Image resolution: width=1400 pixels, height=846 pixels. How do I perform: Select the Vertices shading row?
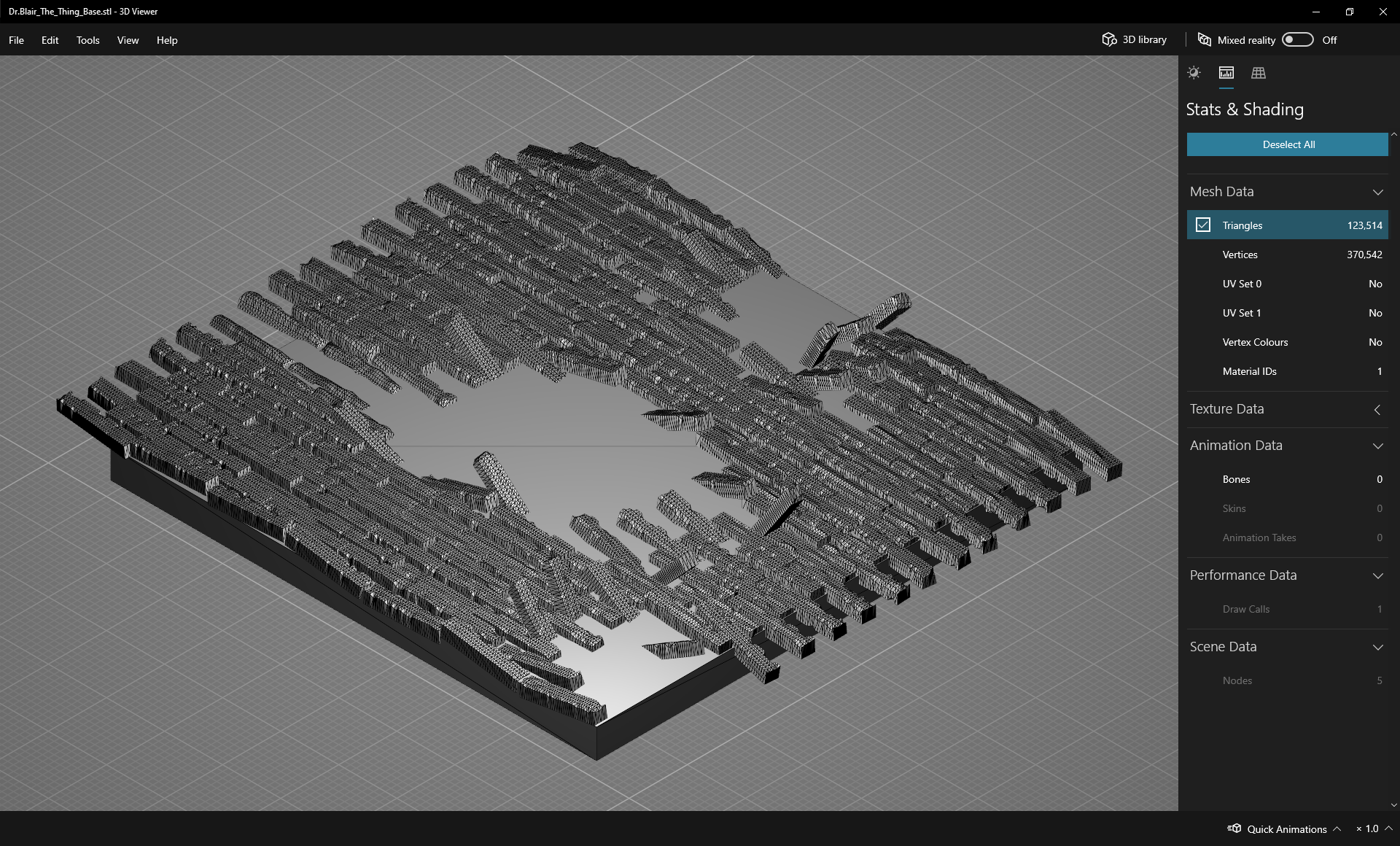tap(1288, 255)
